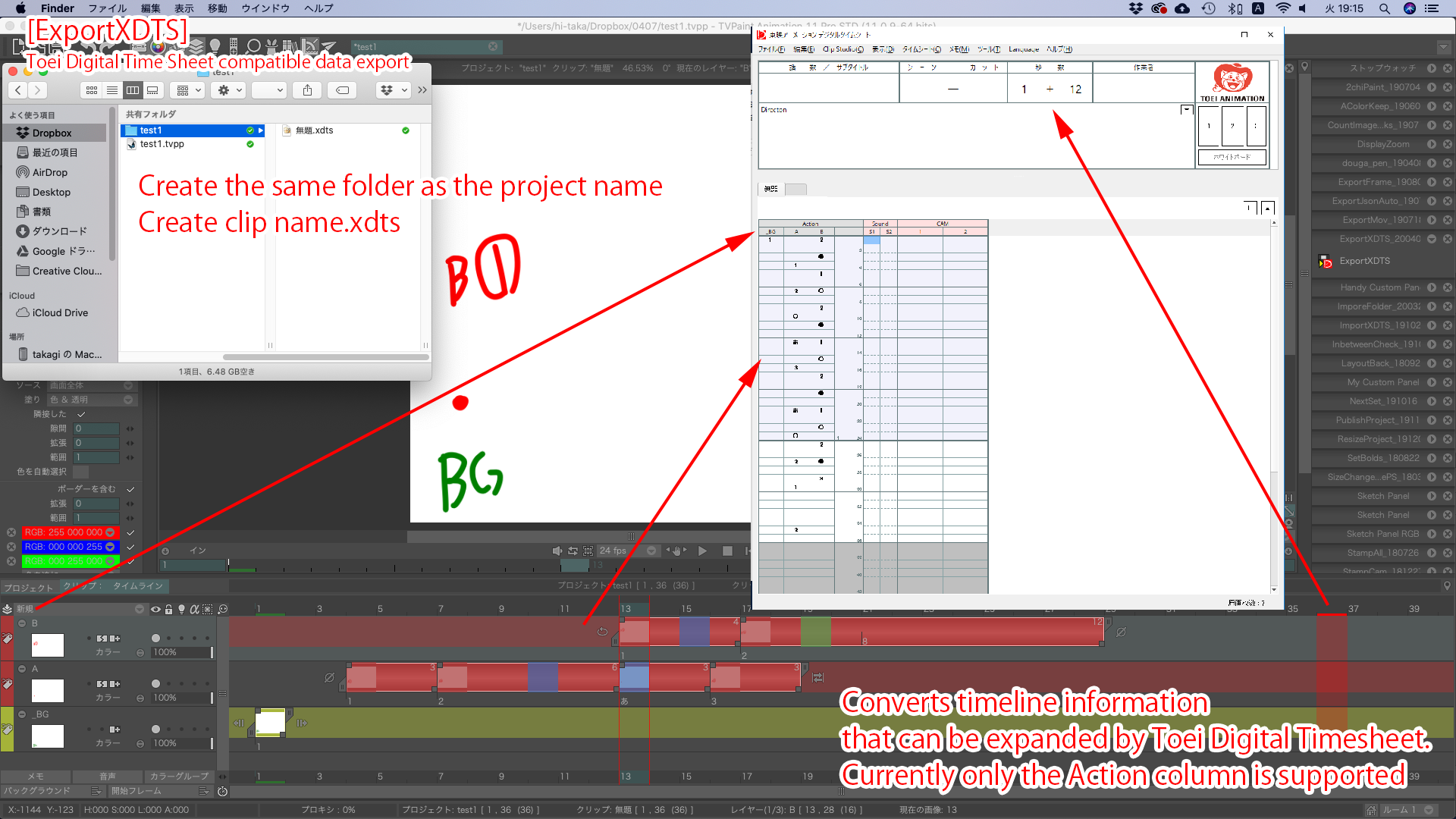Select icon view in Finder toolbar
Image resolution: width=1456 pixels, height=819 pixels.
(92, 90)
